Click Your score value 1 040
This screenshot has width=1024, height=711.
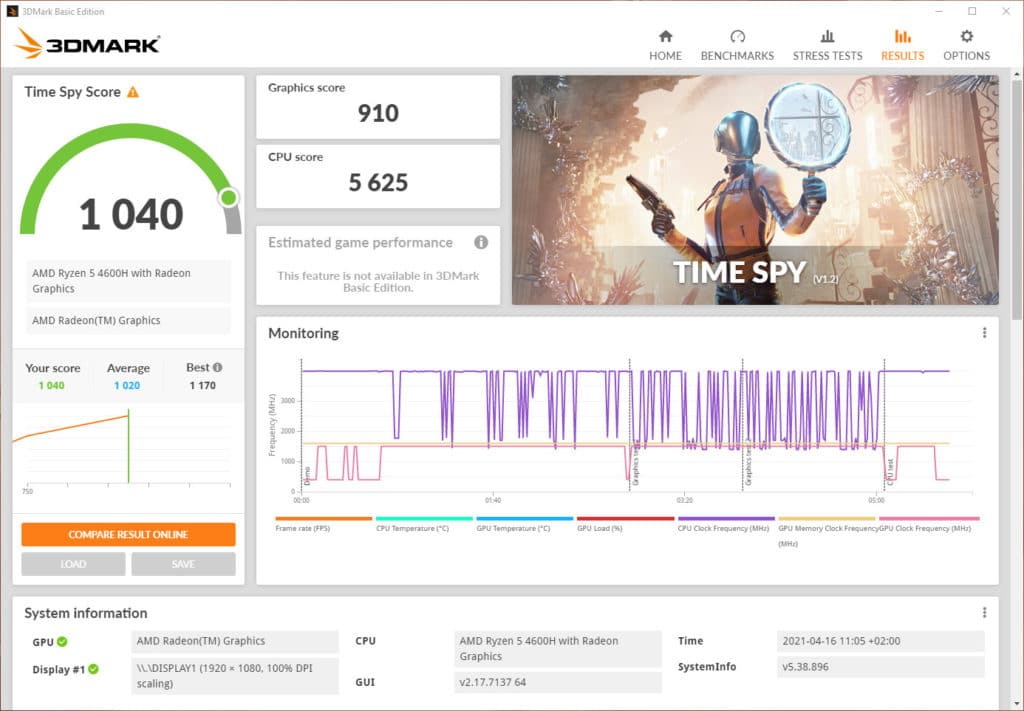[52, 385]
